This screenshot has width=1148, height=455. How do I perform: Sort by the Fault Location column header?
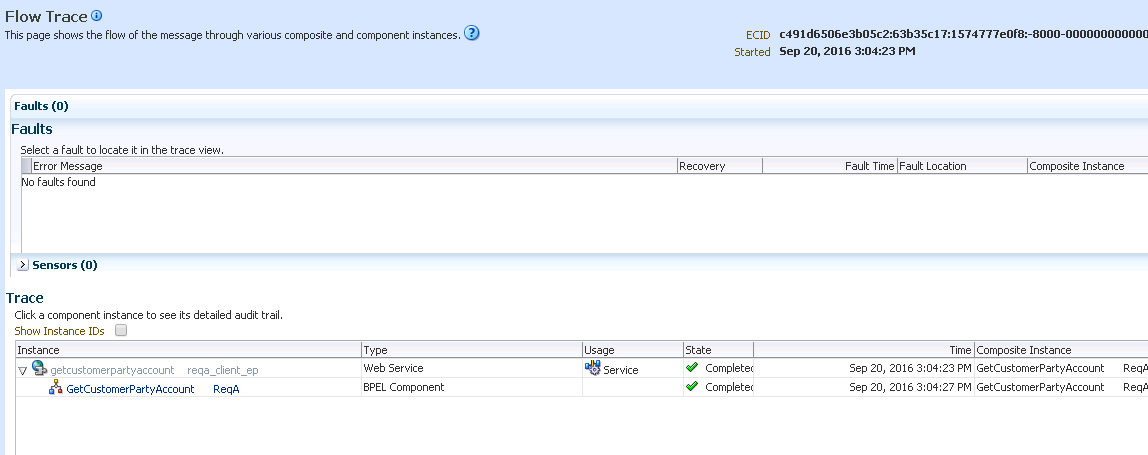click(962, 166)
